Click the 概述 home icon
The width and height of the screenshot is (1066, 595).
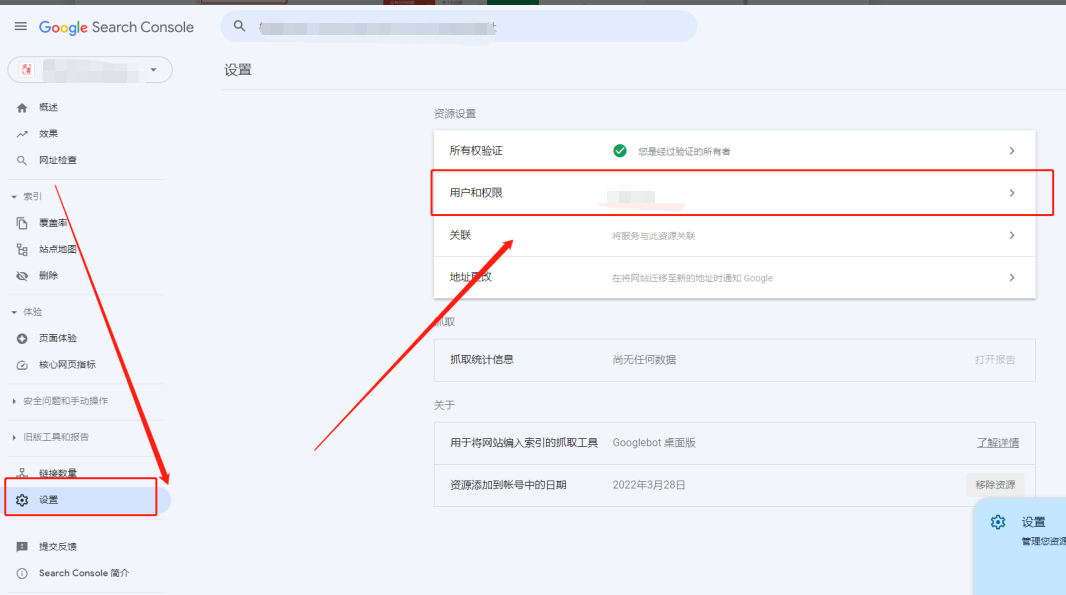(22, 108)
